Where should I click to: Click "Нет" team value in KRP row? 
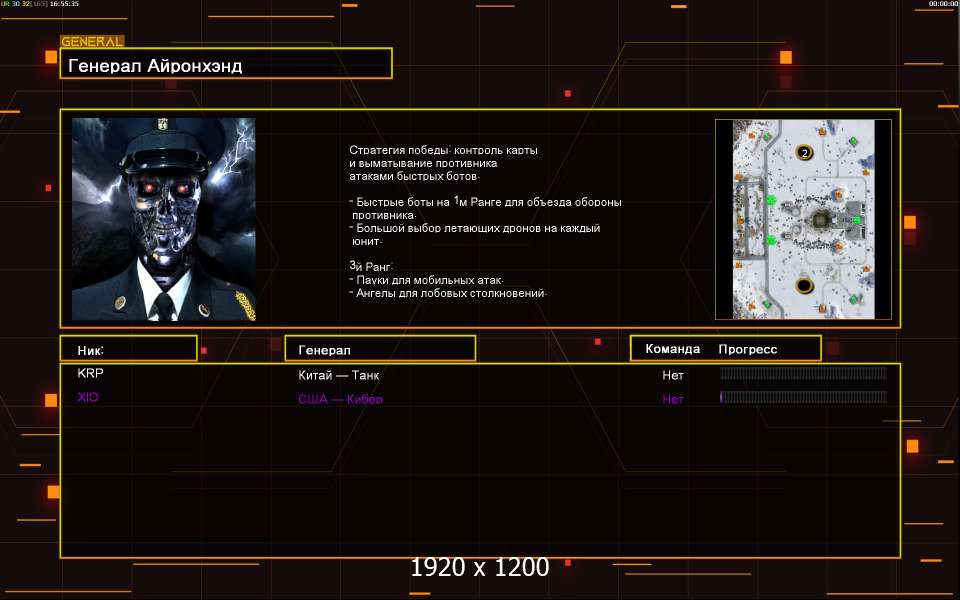[x=673, y=375]
